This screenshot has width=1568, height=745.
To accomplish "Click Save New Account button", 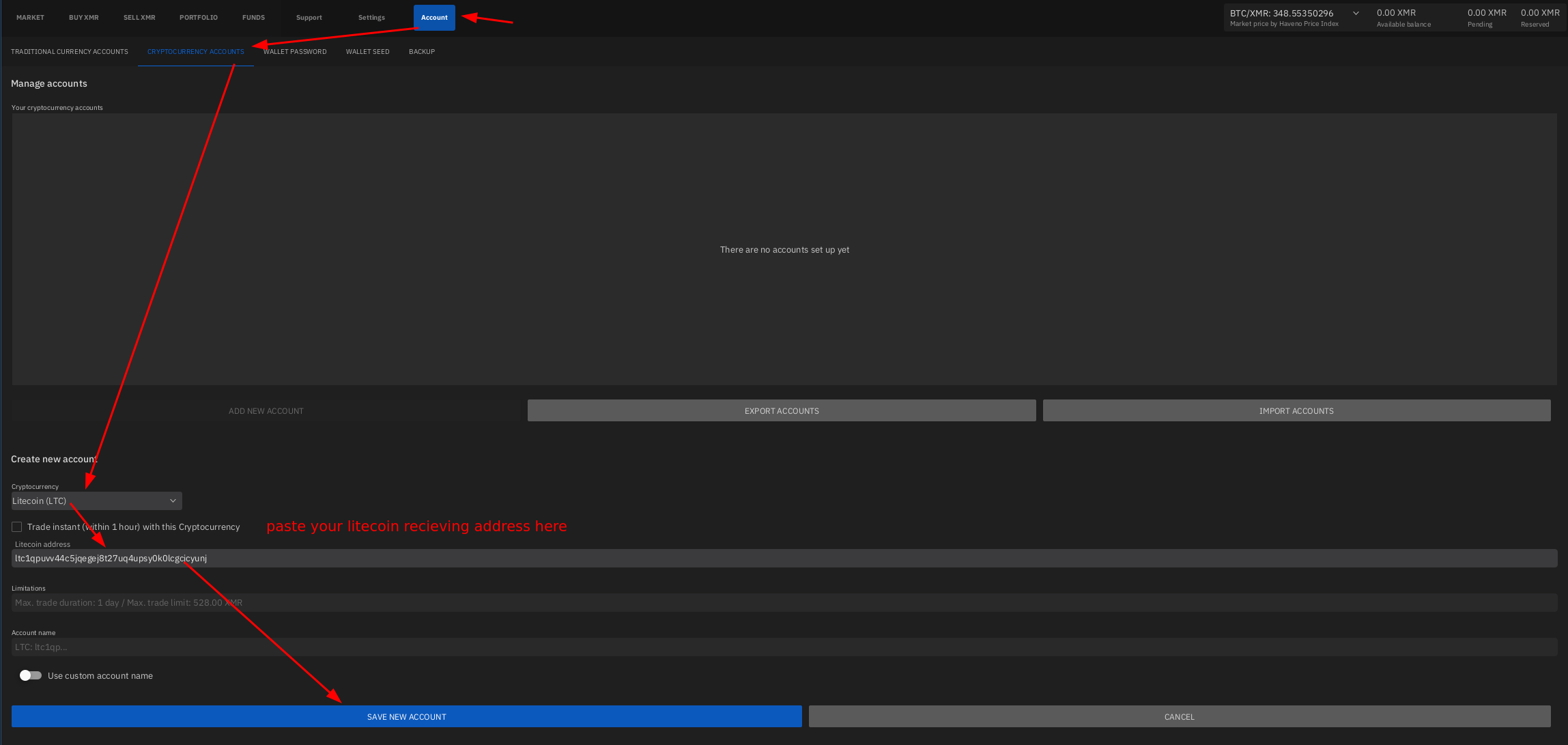I will [407, 717].
